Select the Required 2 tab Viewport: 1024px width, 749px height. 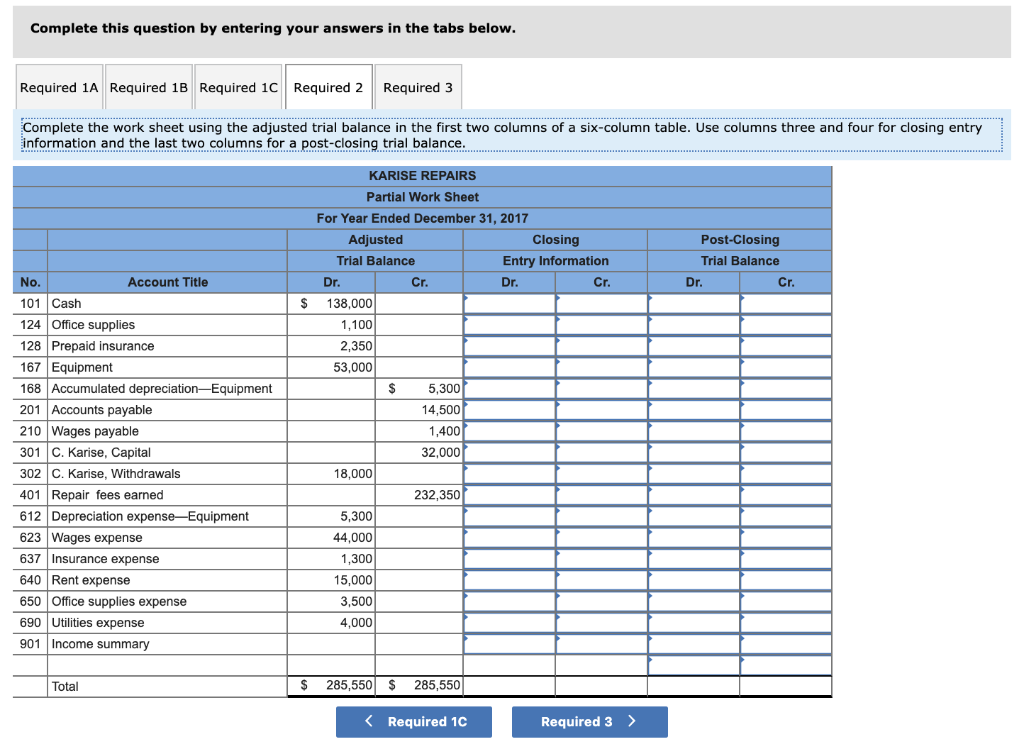(329, 87)
